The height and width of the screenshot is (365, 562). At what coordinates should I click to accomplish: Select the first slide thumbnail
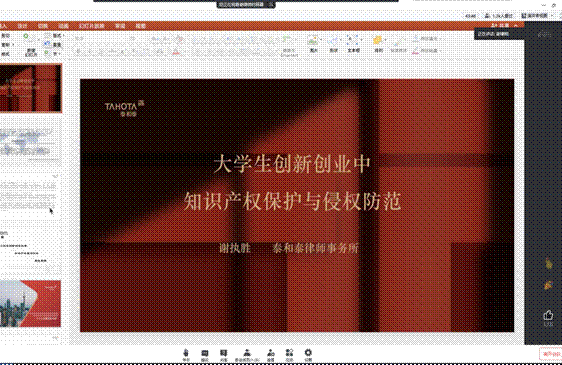pyautogui.click(x=30, y=88)
